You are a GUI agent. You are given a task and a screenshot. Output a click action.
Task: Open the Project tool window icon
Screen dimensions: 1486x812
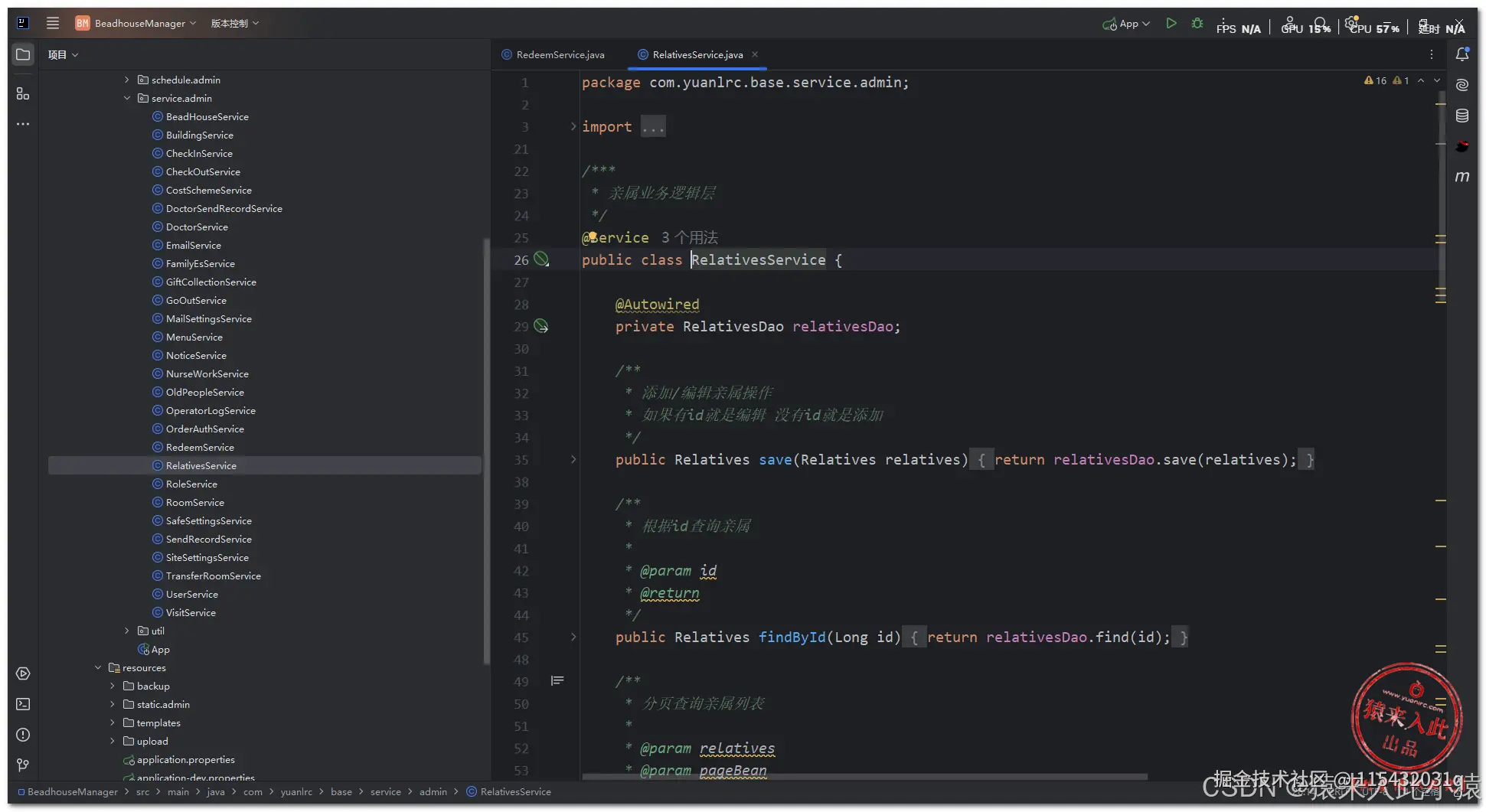(x=23, y=54)
